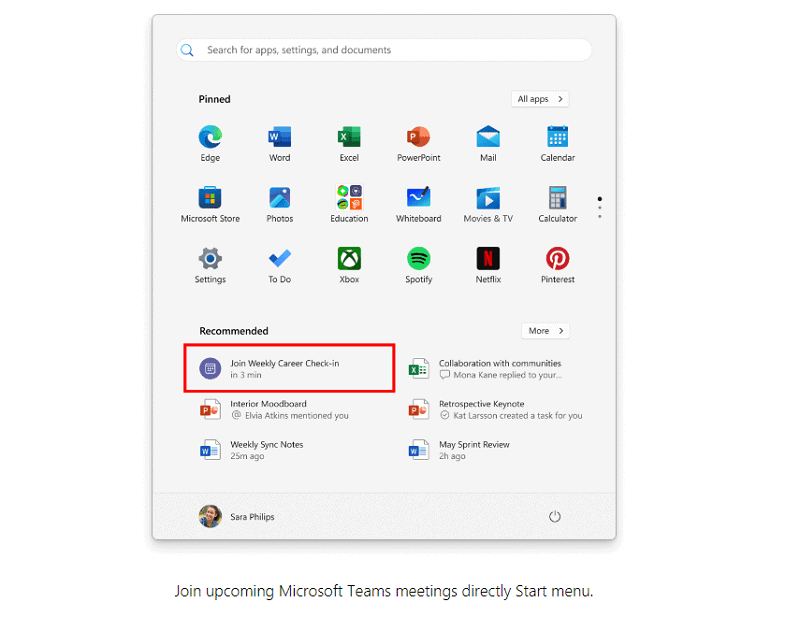Screen dimensions: 800x631
Task: Click the search magnifier icon
Action: tap(187, 50)
